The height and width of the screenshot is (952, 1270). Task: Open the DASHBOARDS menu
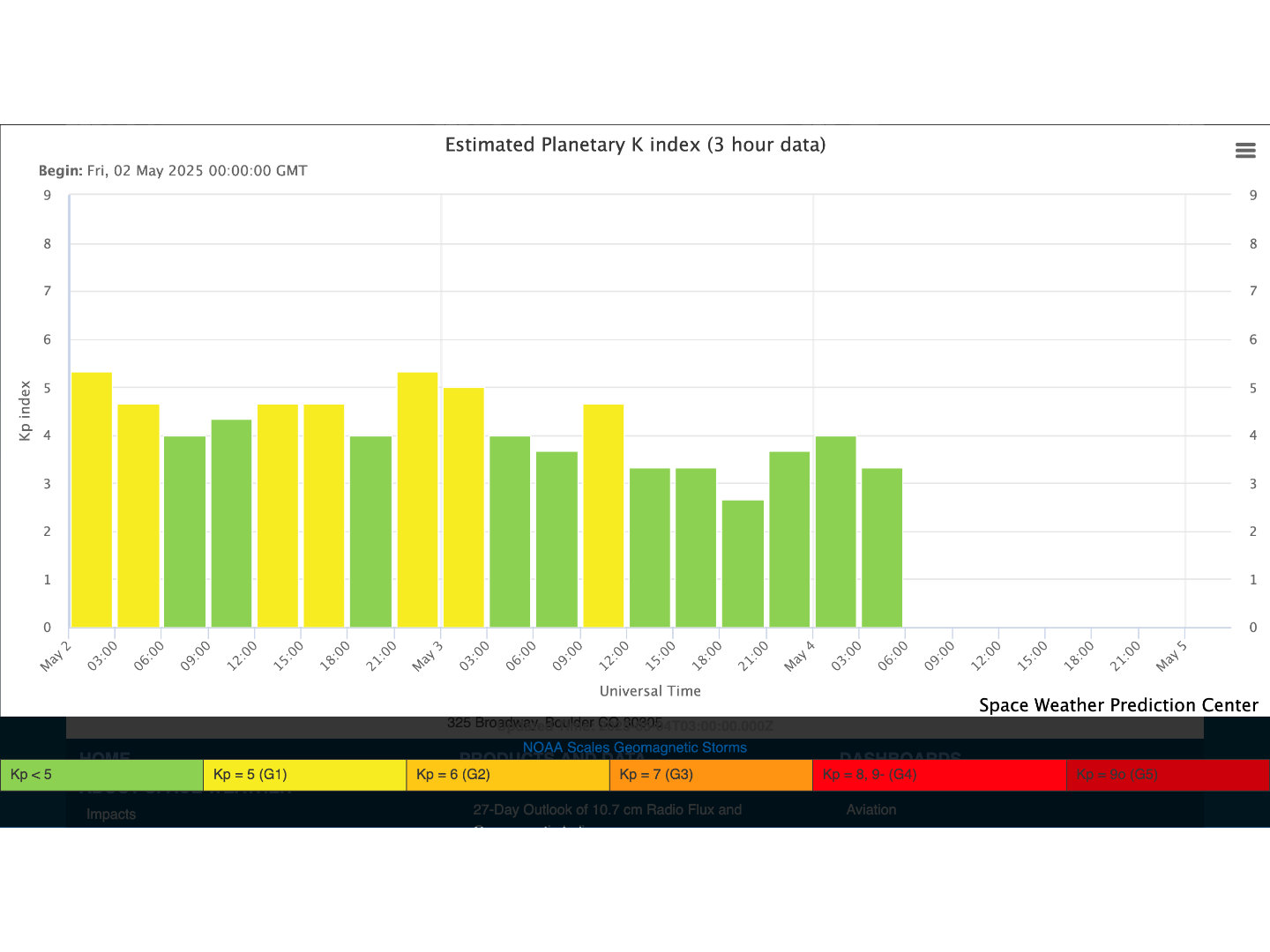899,755
